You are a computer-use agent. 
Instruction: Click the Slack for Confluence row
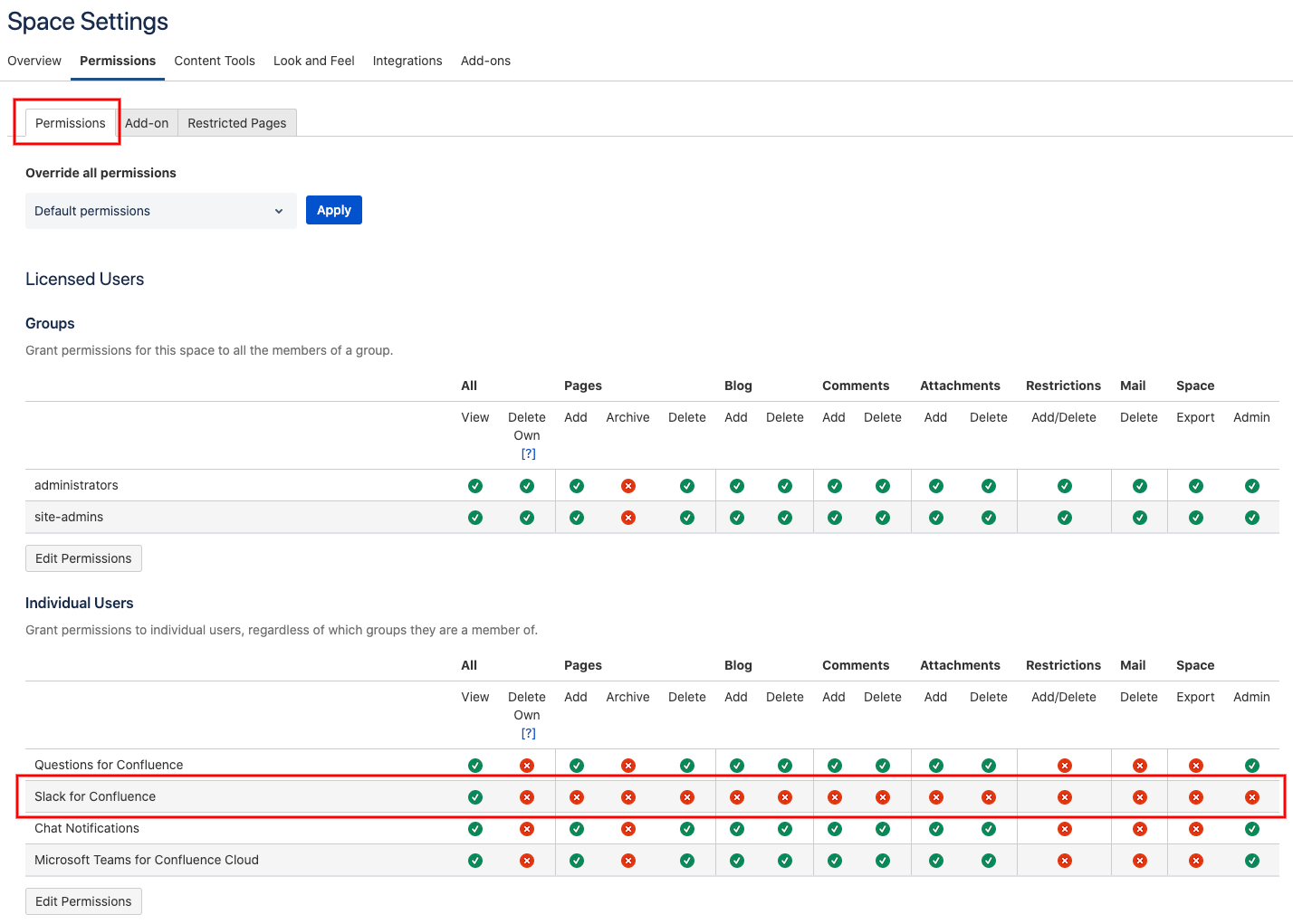pyautogui.click(x=94, y=796)
